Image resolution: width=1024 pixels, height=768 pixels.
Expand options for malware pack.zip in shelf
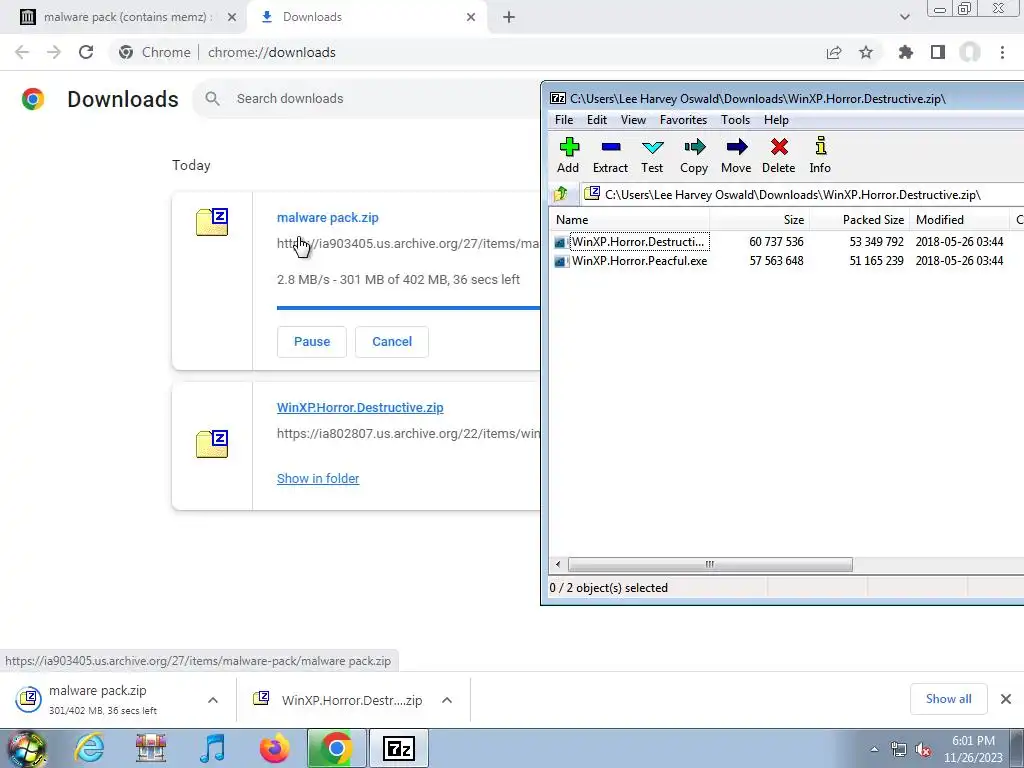[x=213, y=700]
